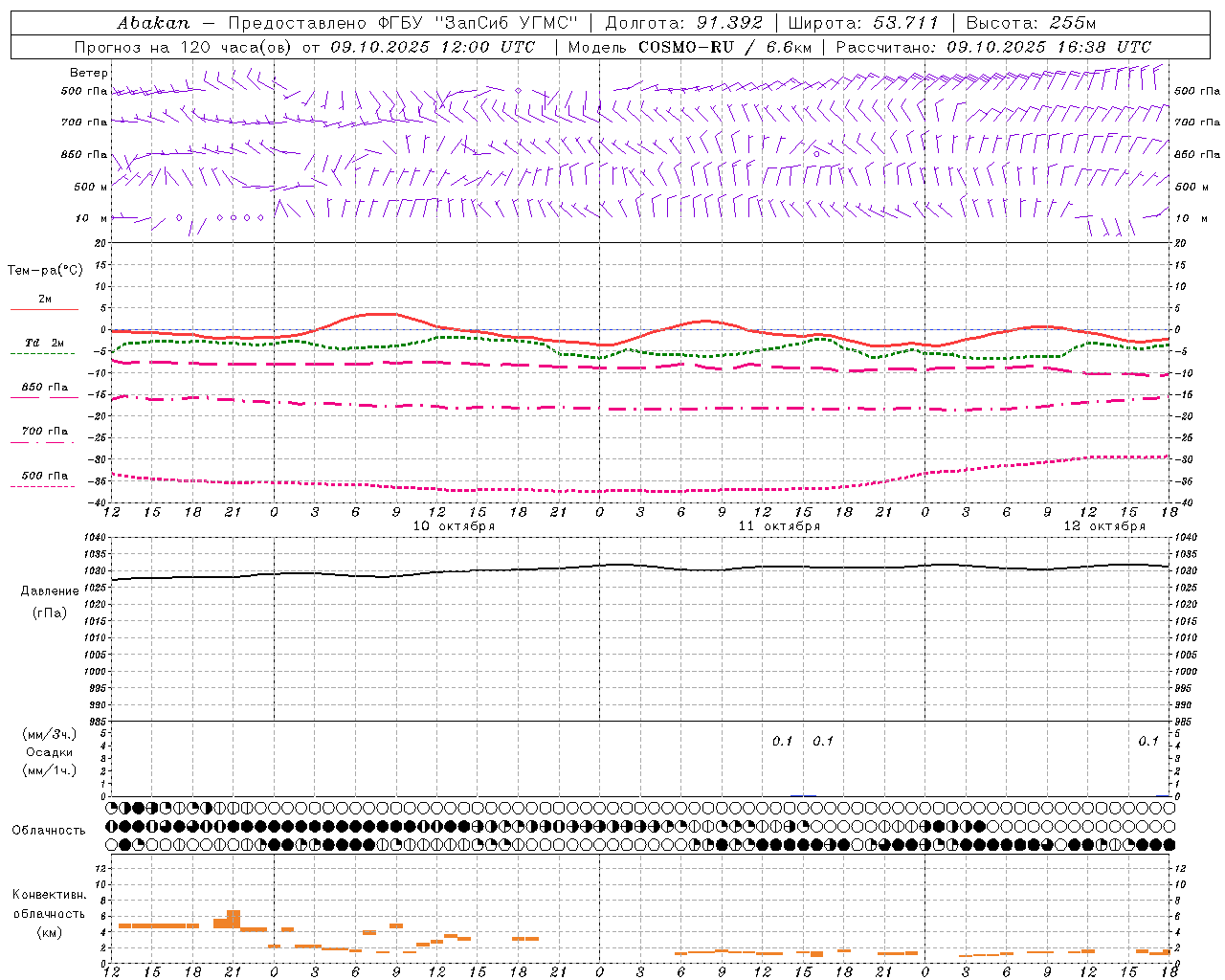
Task: Click "Рассчитано: 09.10.2025 16:38 UTC" text
Action: [x=993, y=47]
